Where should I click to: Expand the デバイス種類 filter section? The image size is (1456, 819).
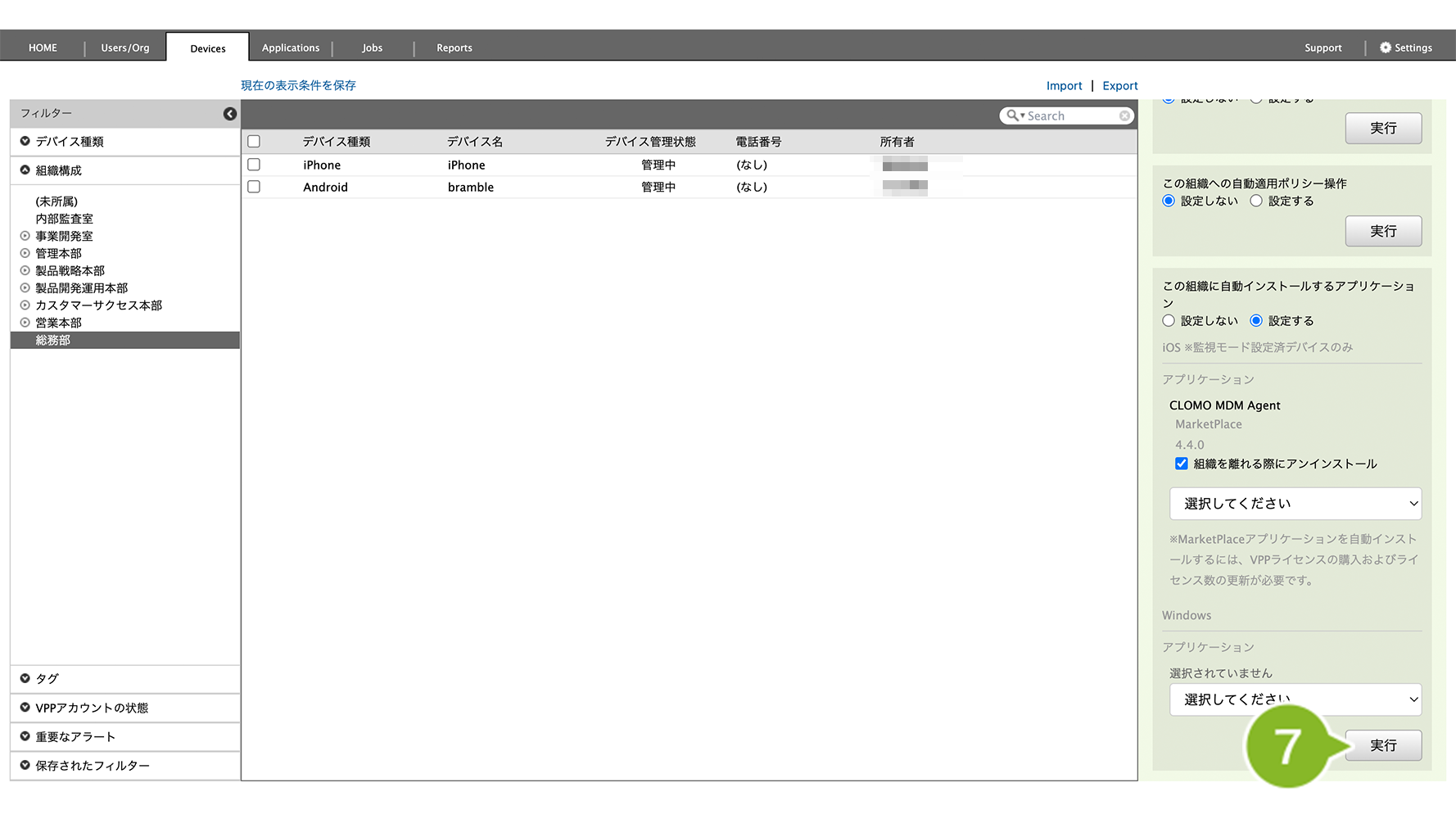[x=25, y=142]
